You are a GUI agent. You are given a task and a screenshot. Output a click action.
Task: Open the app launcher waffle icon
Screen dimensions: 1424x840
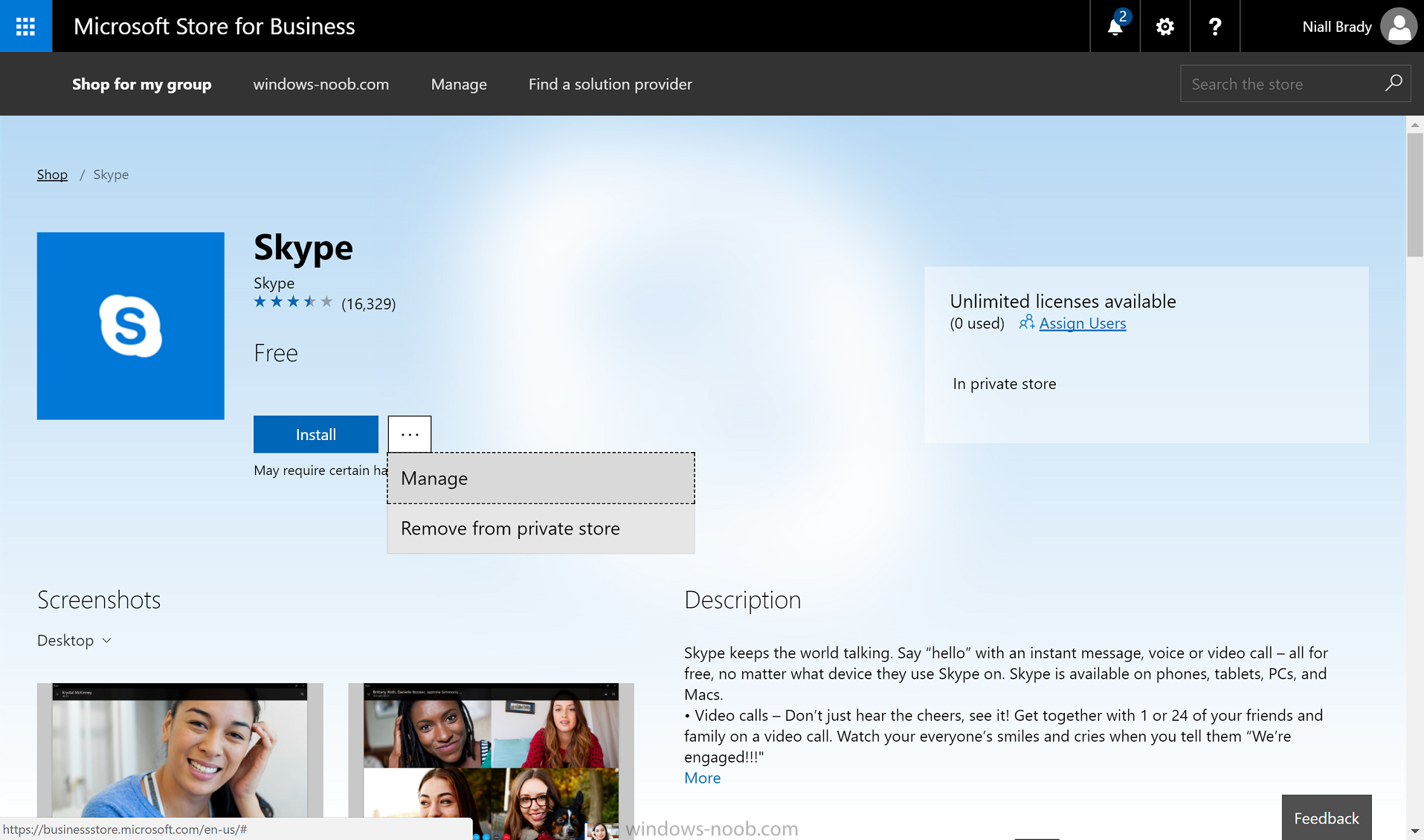[25, 26]
